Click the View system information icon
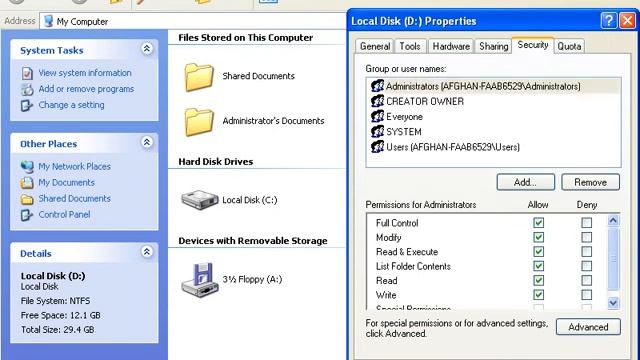The width and height of the screenshot is (640, 360). (x=27, y=73)
